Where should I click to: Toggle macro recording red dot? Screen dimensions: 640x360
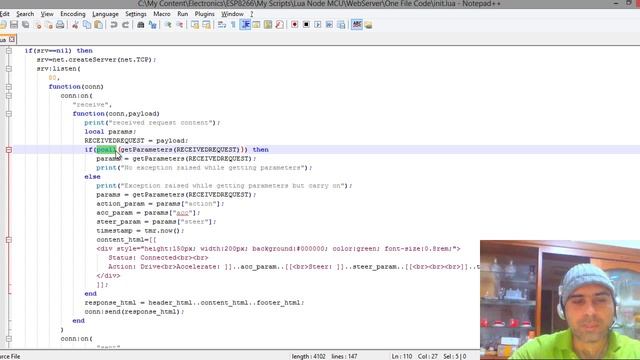coord(294,25)
